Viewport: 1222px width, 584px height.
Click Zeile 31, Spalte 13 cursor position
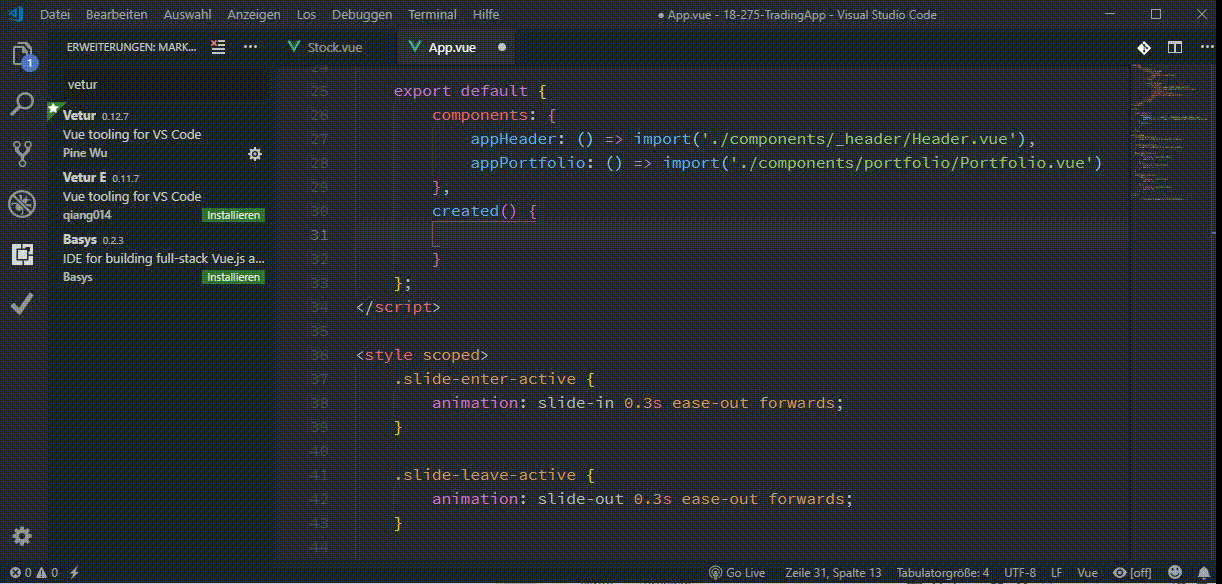[x=833, y=573]
